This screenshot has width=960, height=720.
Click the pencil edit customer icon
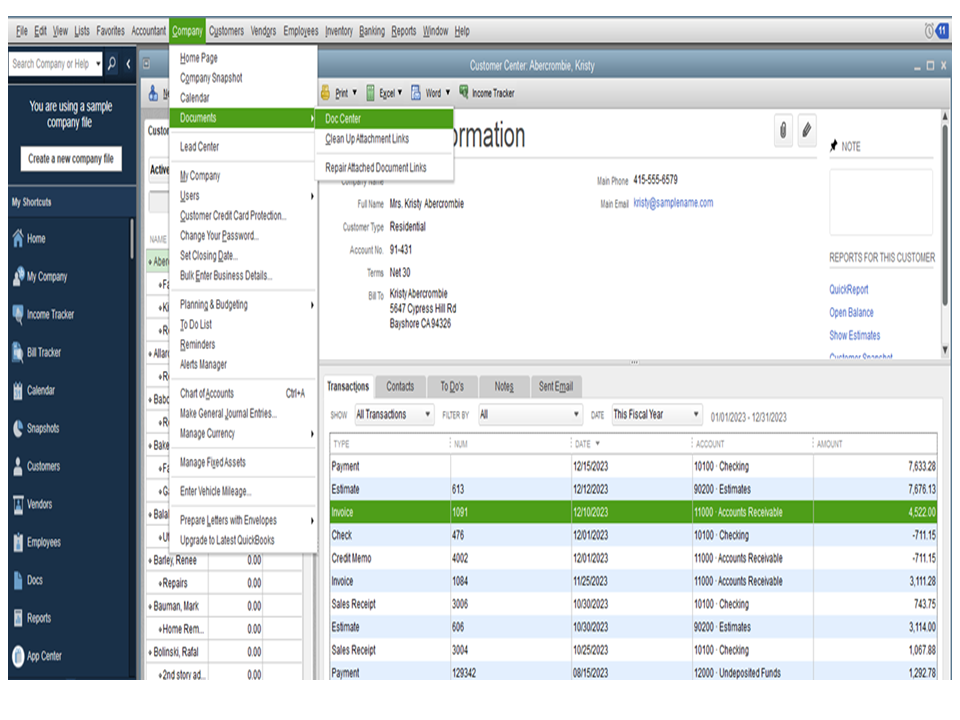807,130
